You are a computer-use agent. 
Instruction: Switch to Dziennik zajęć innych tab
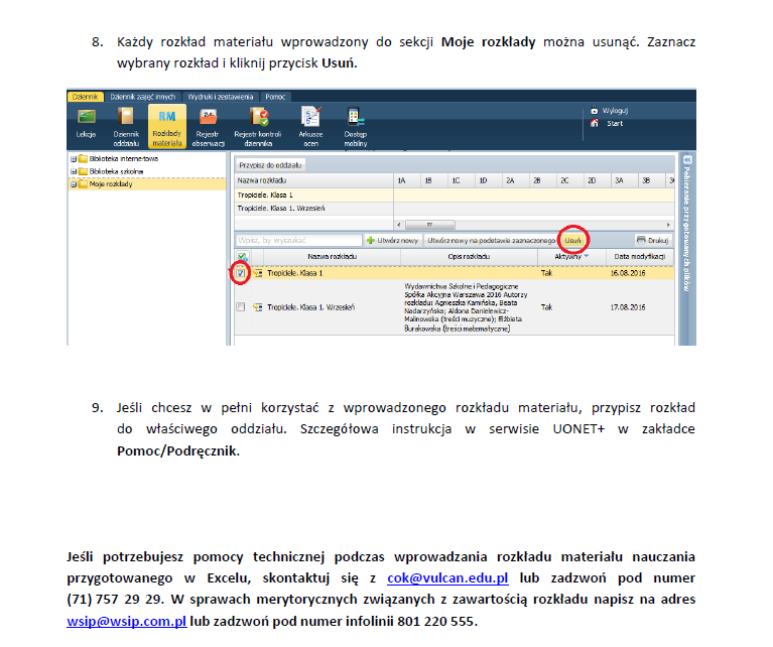pos(142,97)
